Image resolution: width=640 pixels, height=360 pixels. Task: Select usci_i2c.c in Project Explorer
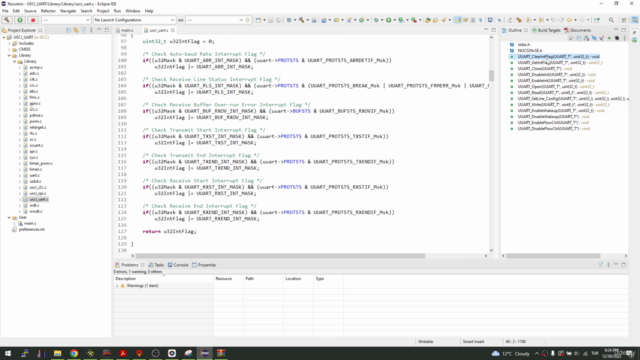click(38, 187)
